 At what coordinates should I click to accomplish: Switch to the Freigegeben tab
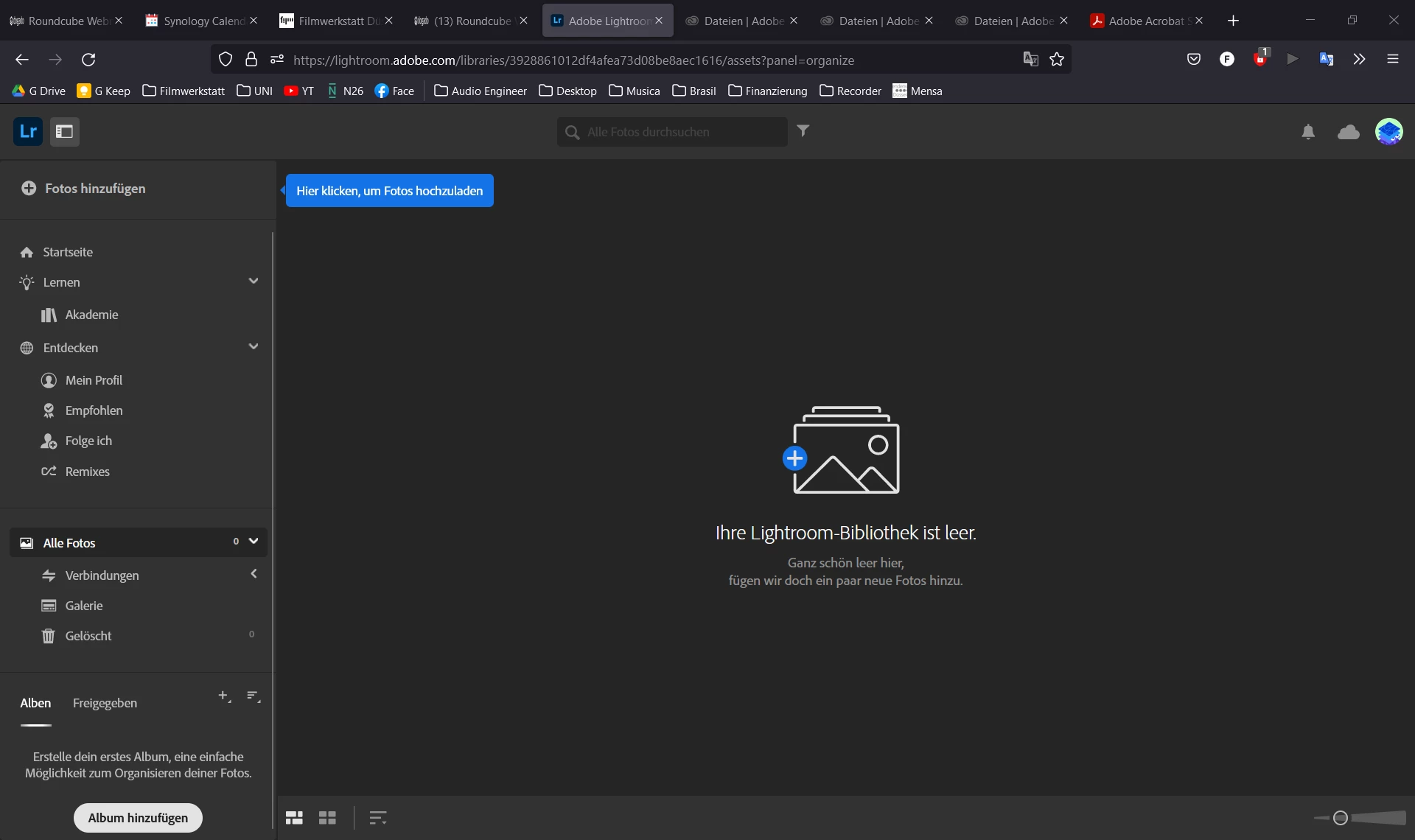[x=105, y=703]
